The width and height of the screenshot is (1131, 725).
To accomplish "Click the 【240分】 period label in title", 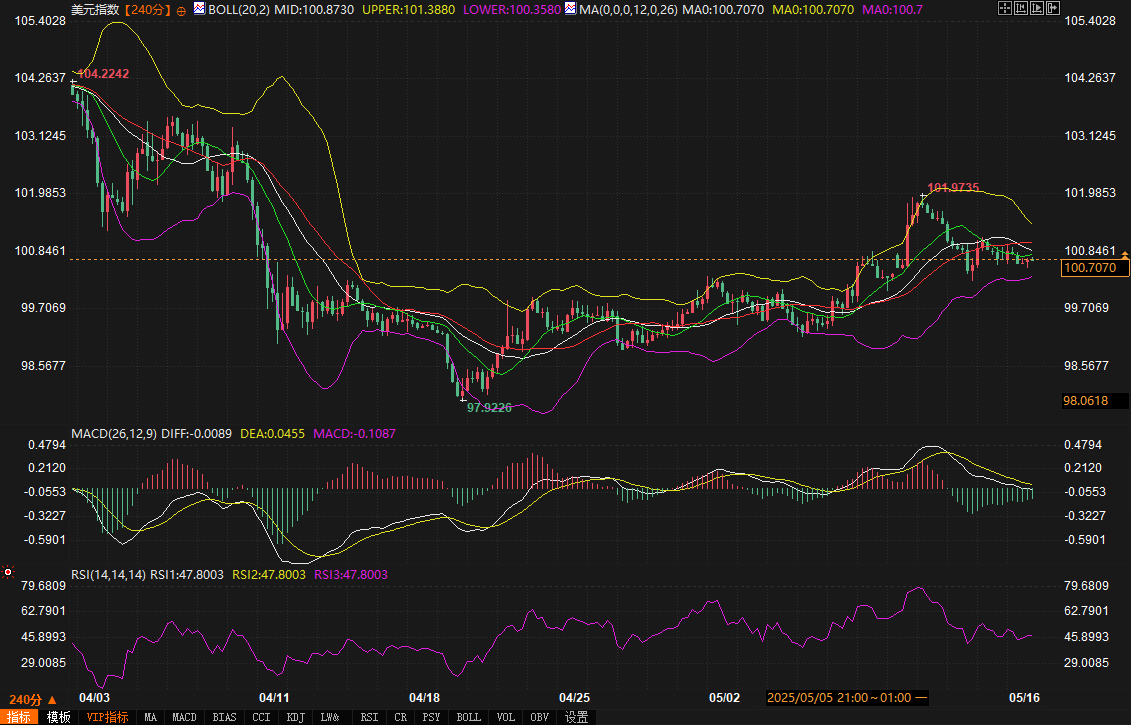I will coord(146,9).
